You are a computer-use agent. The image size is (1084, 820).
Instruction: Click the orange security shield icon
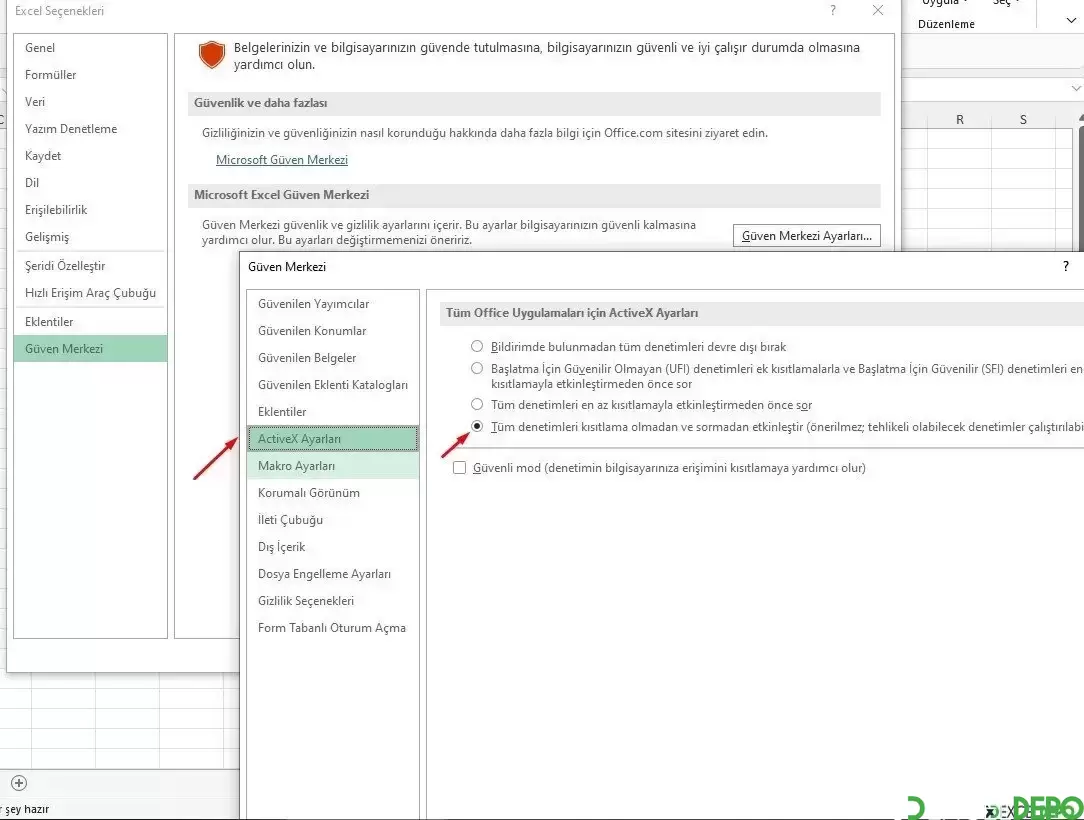point(212,55)
